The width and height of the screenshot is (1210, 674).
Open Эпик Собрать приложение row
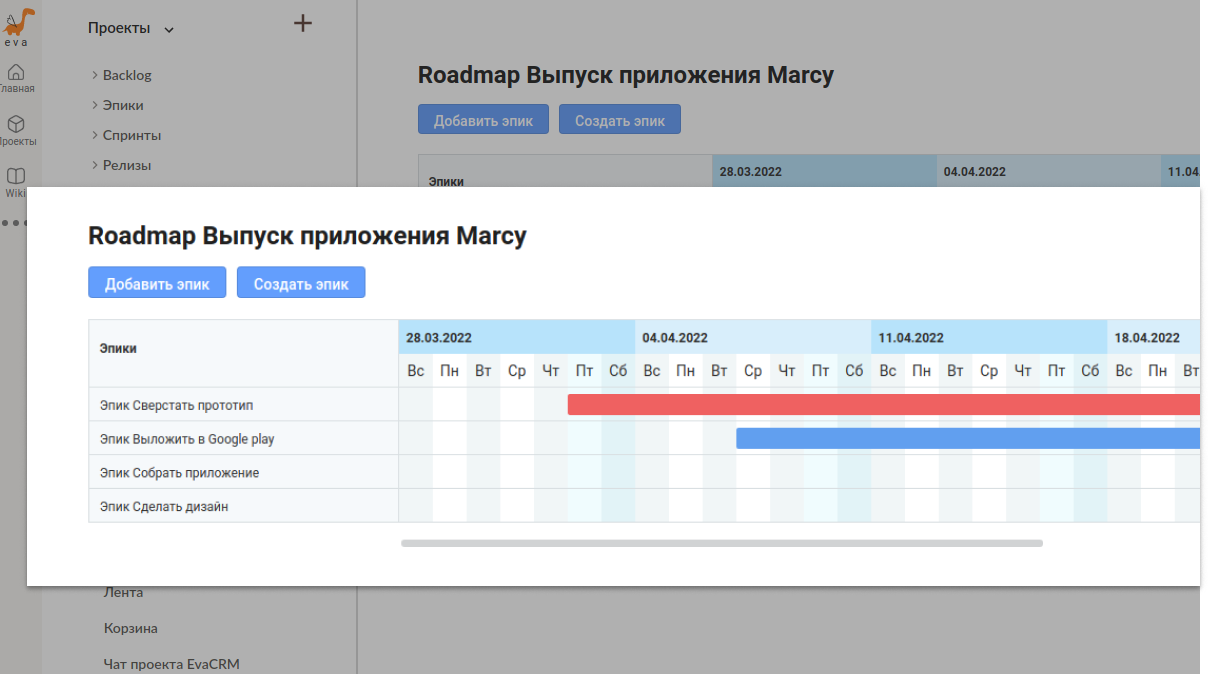[244, 472]
